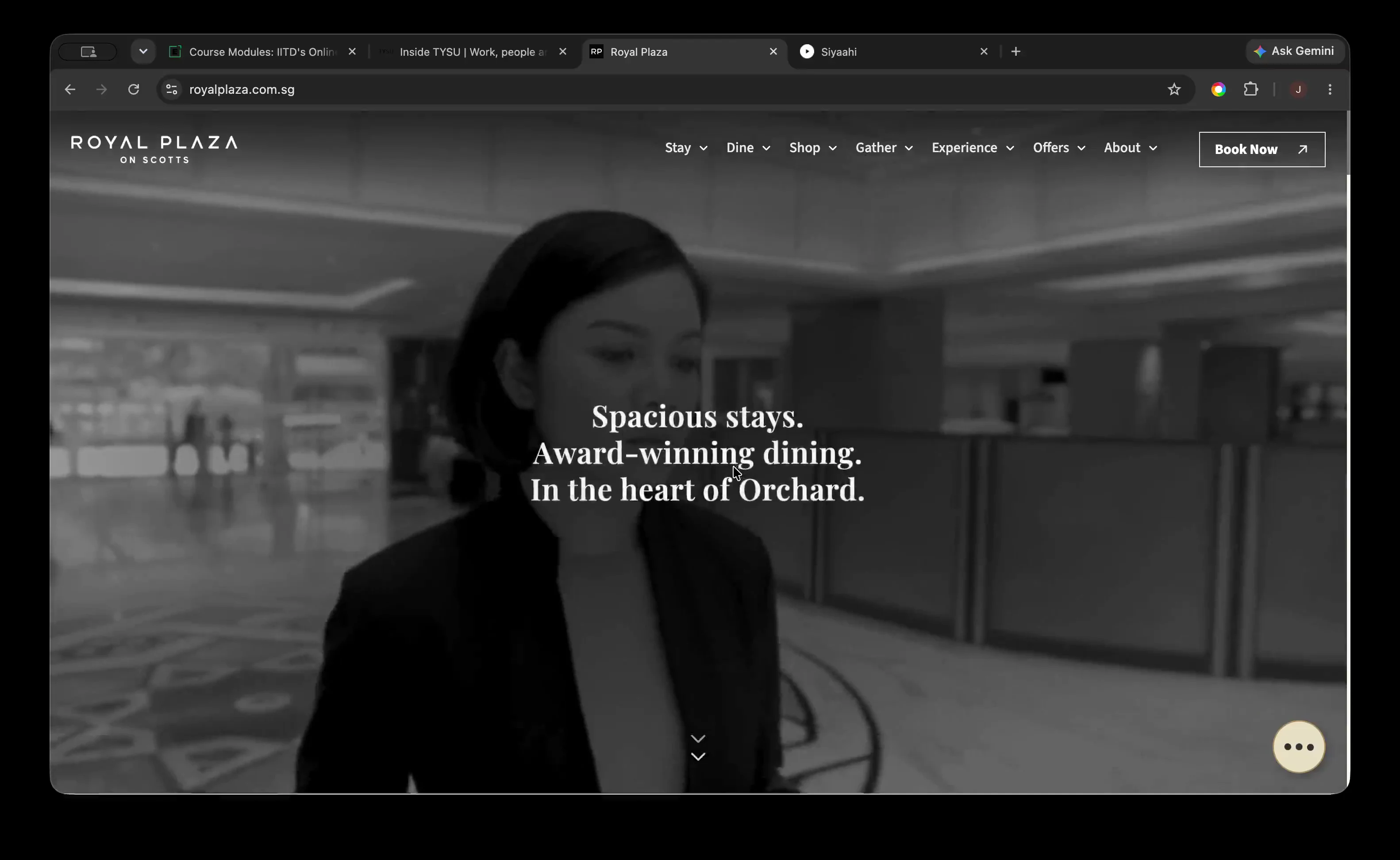Image resolution: width=1400 pixels, height=860 pixels.
Task: Click Ask Gemini button
Action: pyautogui.click(x=1295, y=51)
